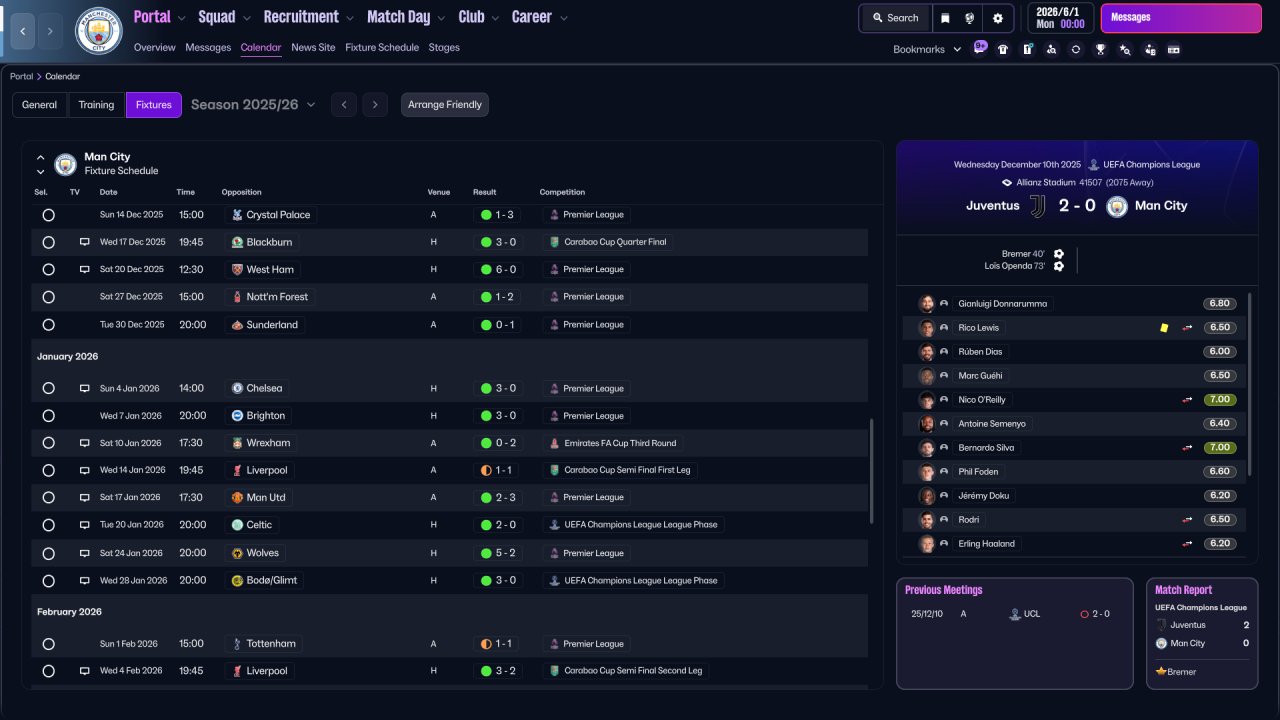Click the 2026/6/1 Mon date display
This screenshot has height=720, width=1280.
(1061, 18)
